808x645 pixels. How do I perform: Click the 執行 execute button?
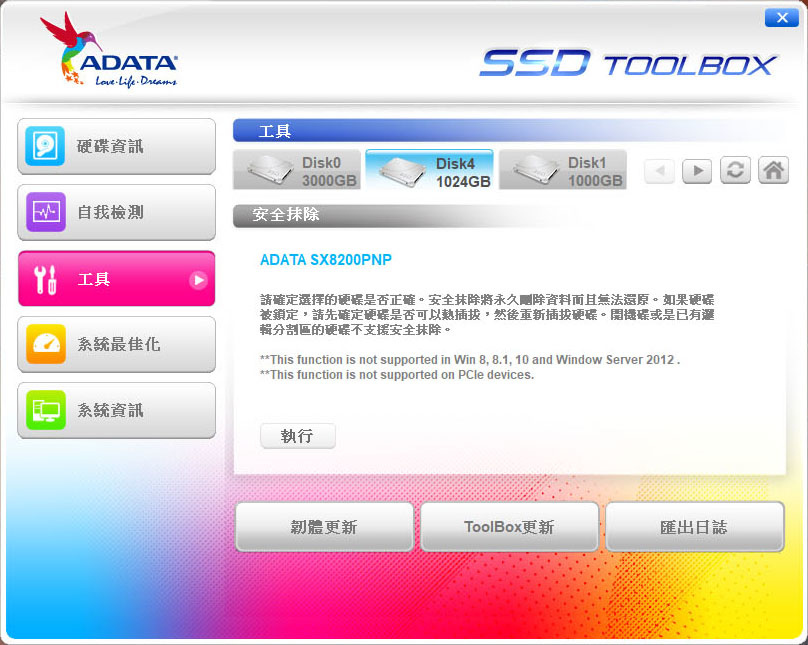(x=298, y=436)
